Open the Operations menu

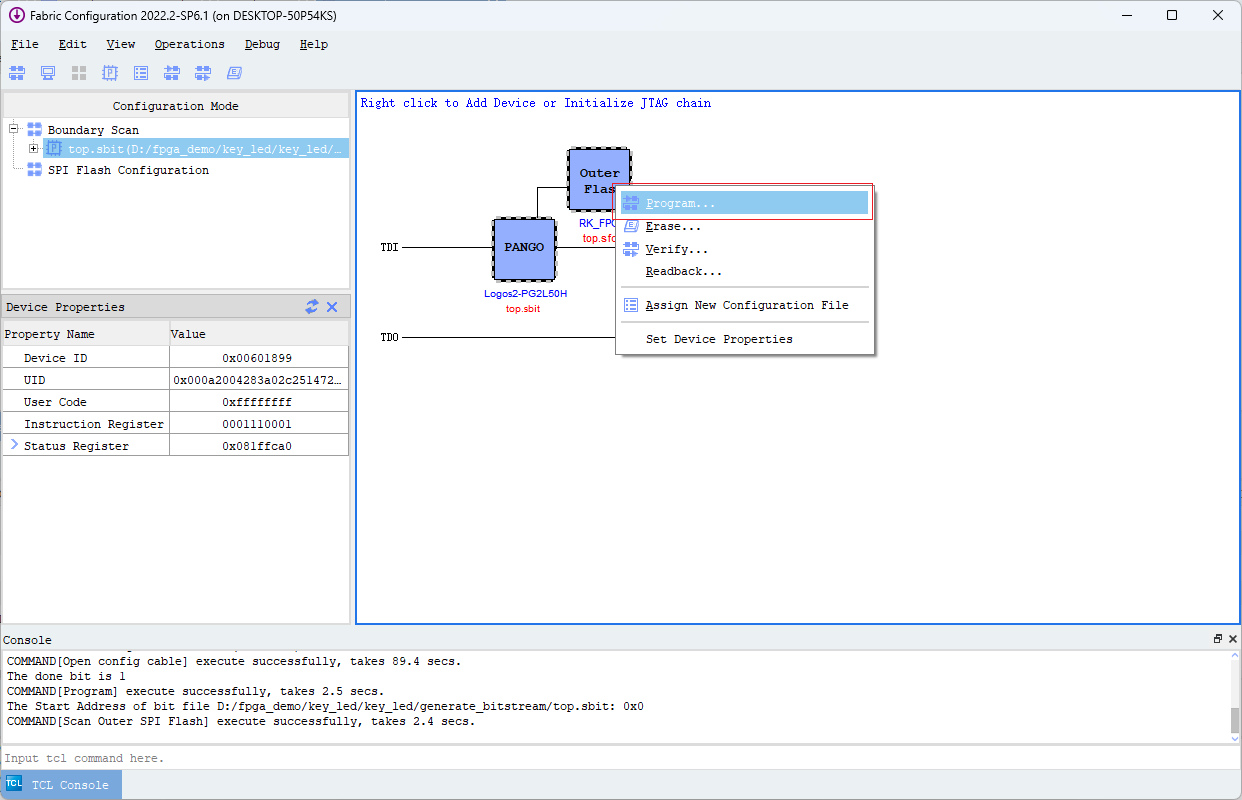pyautogui.click(x=189, y=44)
